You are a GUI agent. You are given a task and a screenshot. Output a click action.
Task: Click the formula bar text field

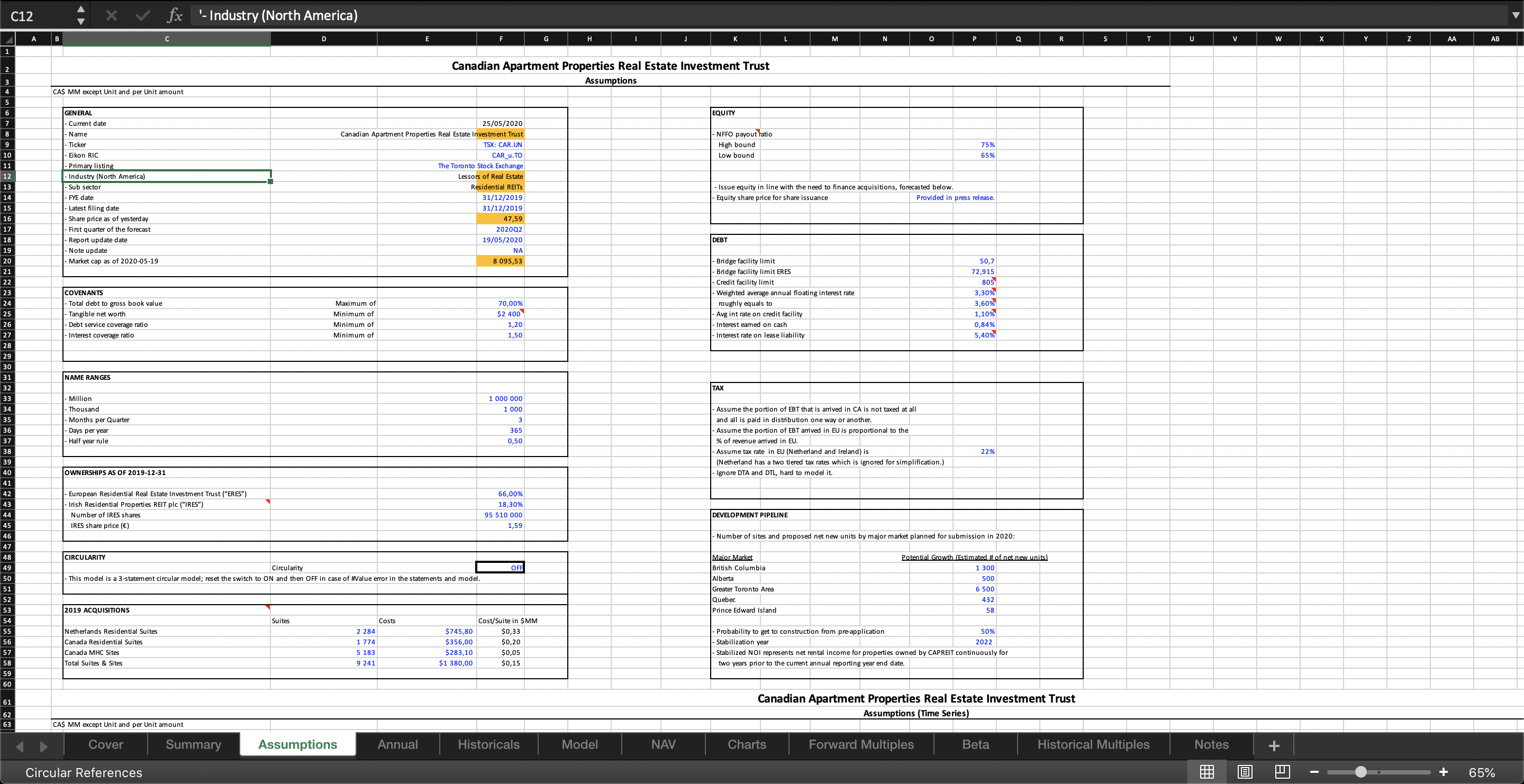(x=849, y=15)
